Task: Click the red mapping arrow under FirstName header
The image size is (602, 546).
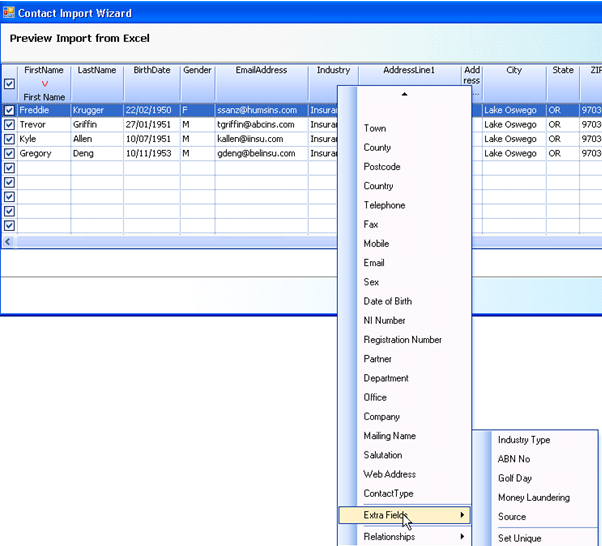Action: pyautogui.click(x=45, y=84)
